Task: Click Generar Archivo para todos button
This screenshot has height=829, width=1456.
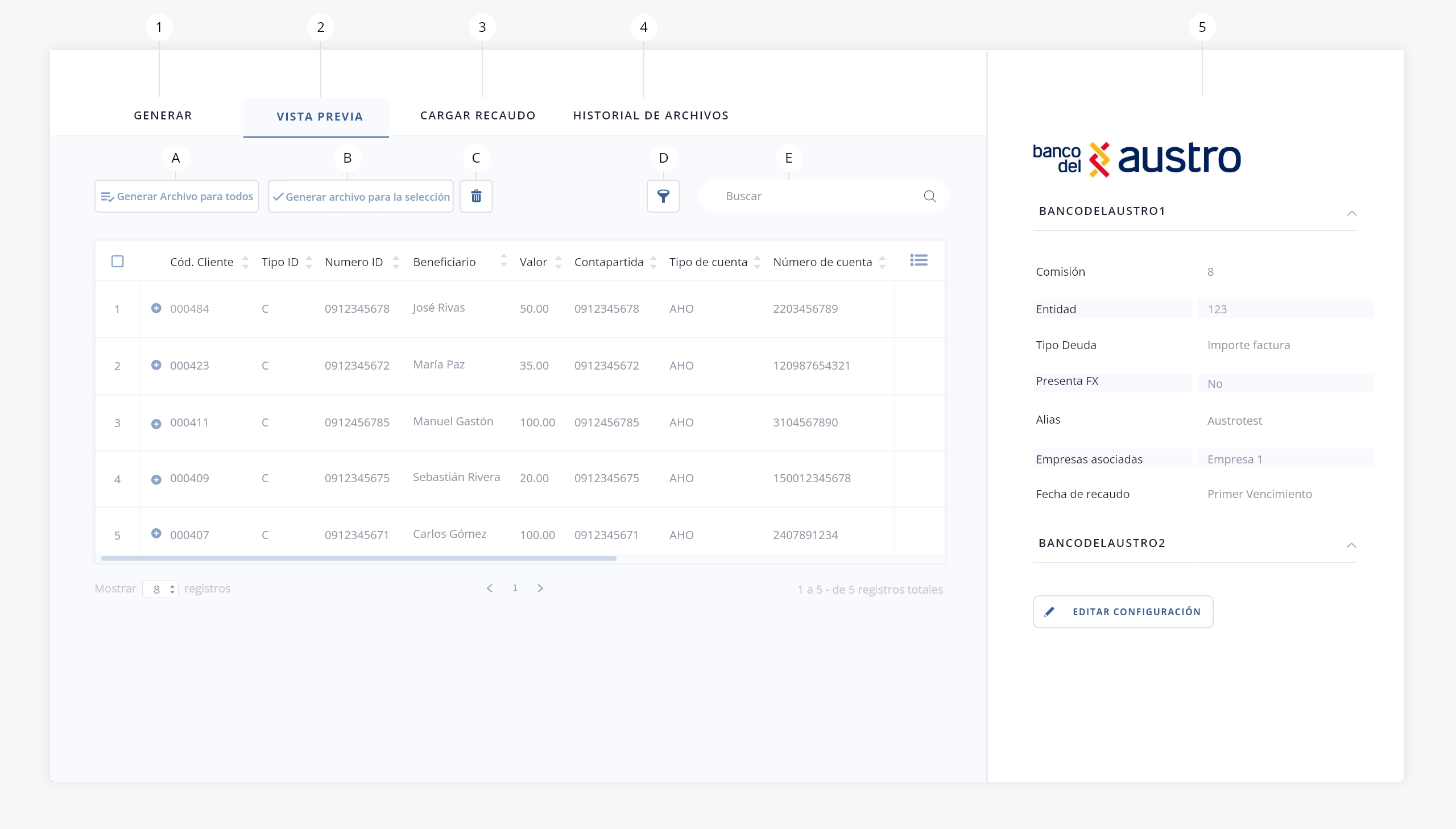Action: pos(176,196)
